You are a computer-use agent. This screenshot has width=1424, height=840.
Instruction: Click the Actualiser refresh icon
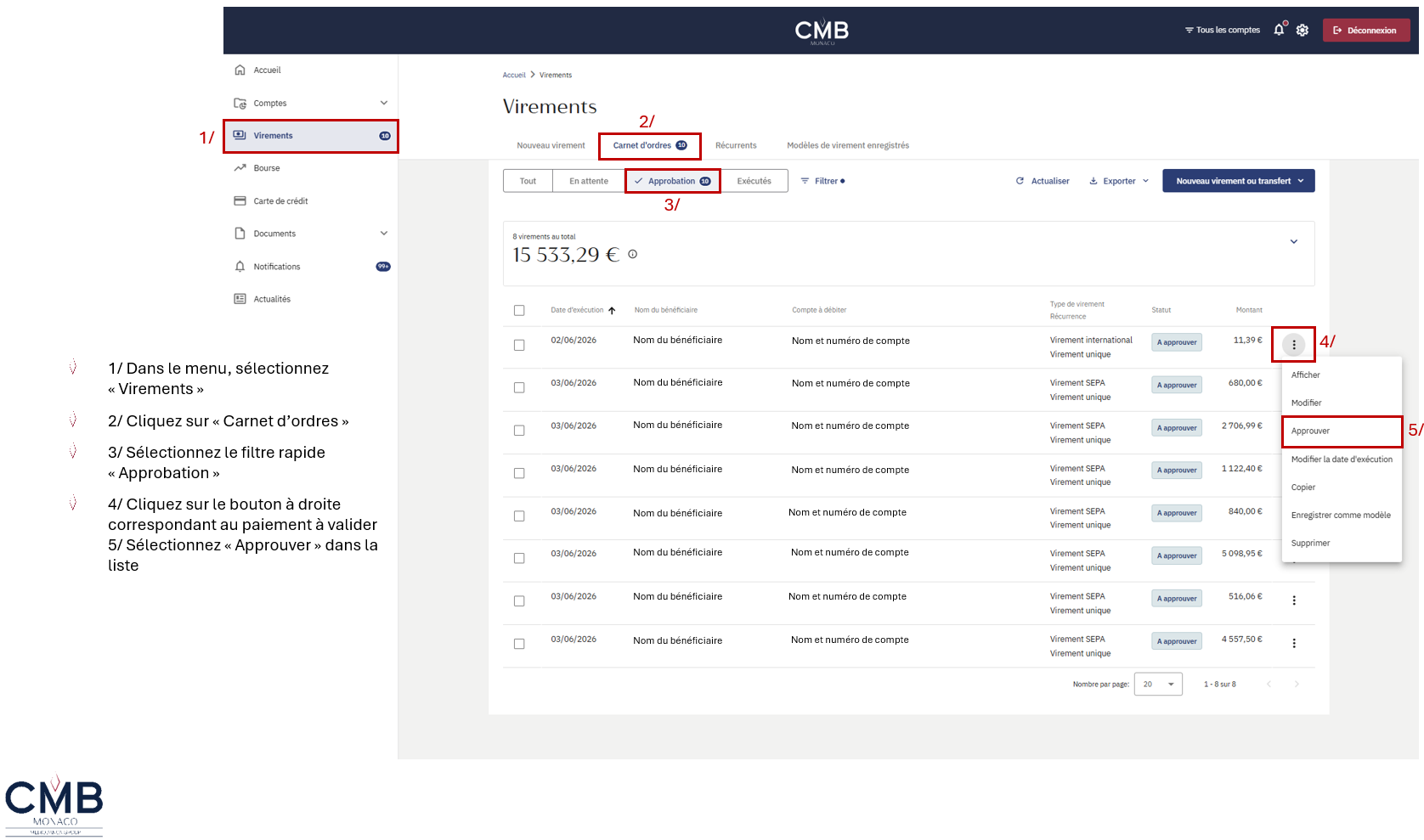1020,181
